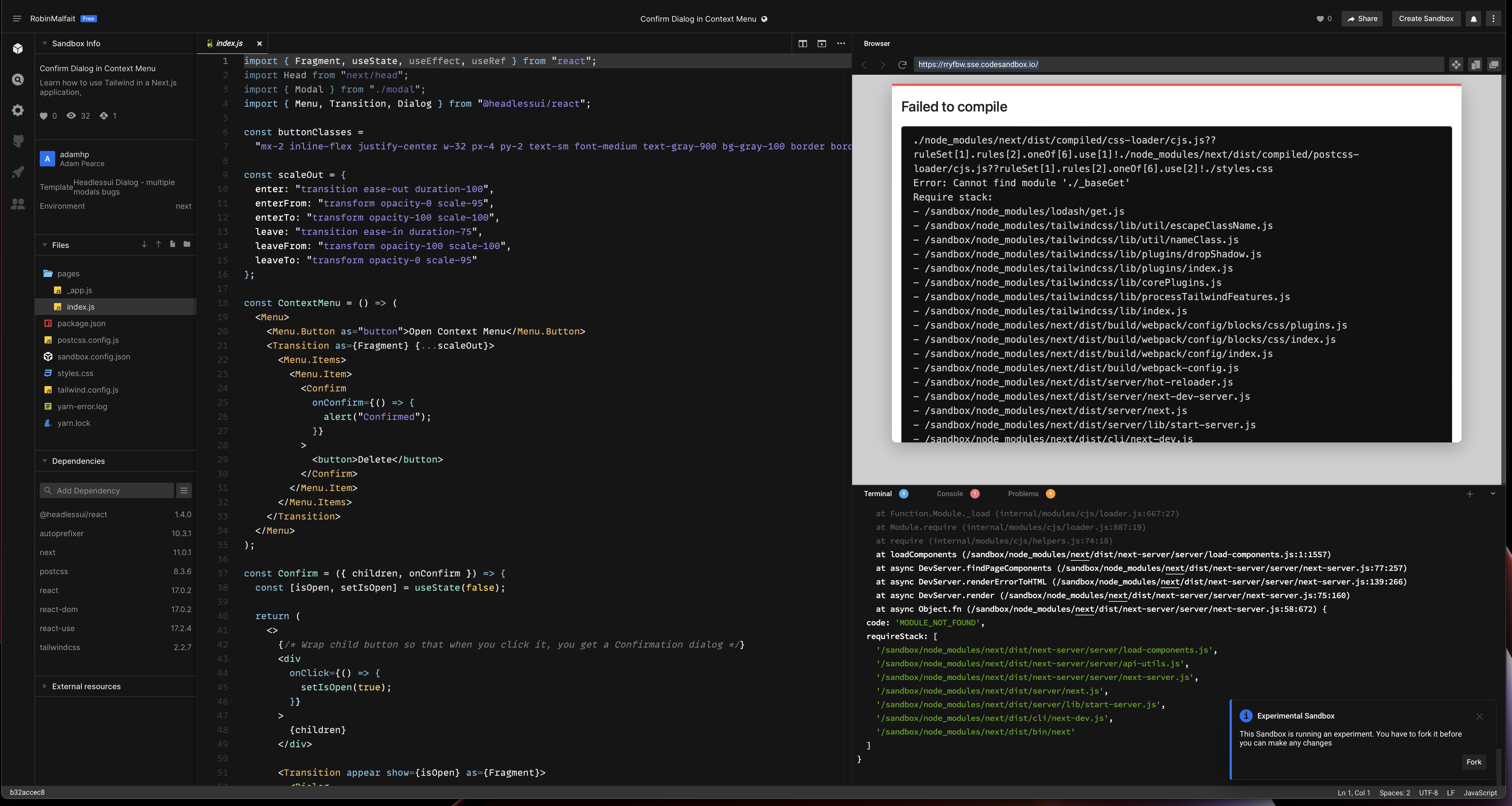Open postcss.config.js in the file tree
Viewport: 1512px width, 806px height.
point(115,340)
